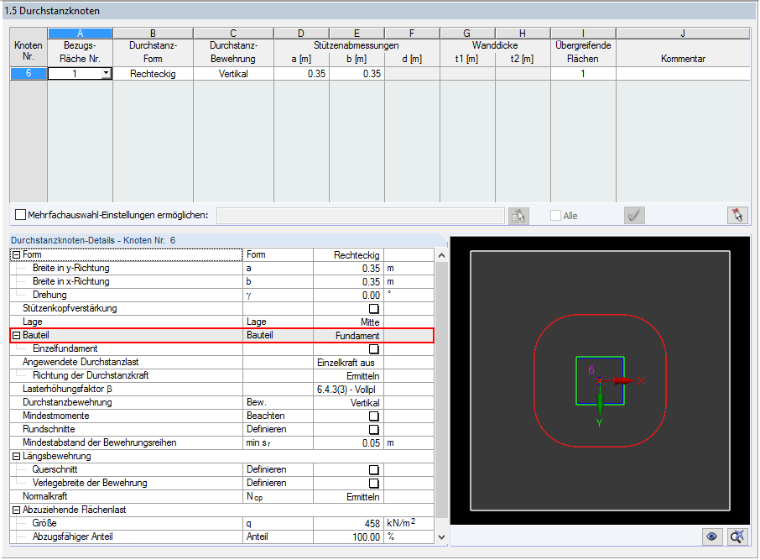Viewport: 760px width, 560px height.
Task: Collapse the Längsbewehrung group
Action: (16, 456)
